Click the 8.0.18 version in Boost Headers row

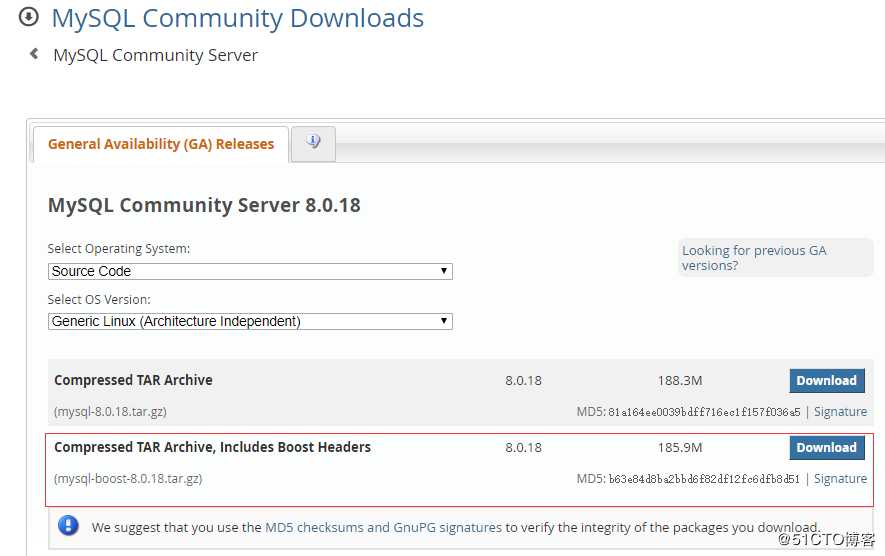tap(523, 448)
